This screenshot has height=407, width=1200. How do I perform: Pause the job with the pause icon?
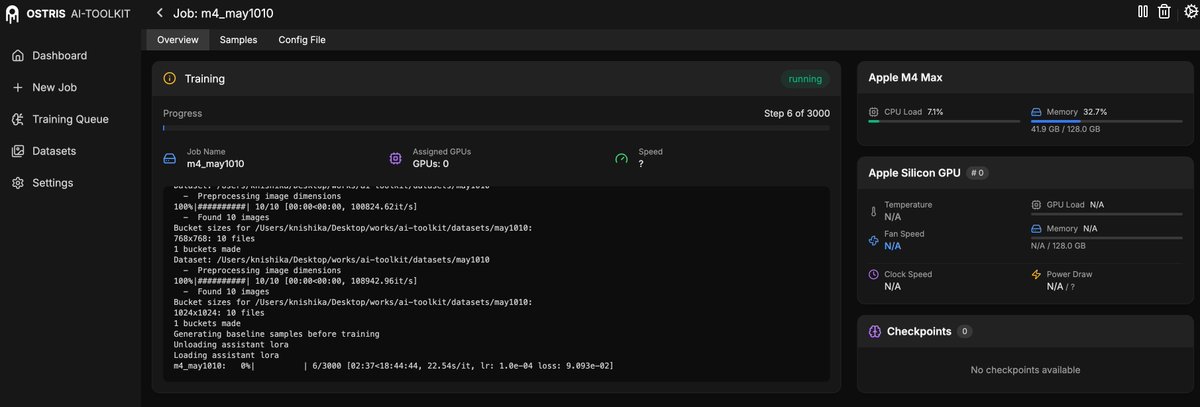(1143, 12)
